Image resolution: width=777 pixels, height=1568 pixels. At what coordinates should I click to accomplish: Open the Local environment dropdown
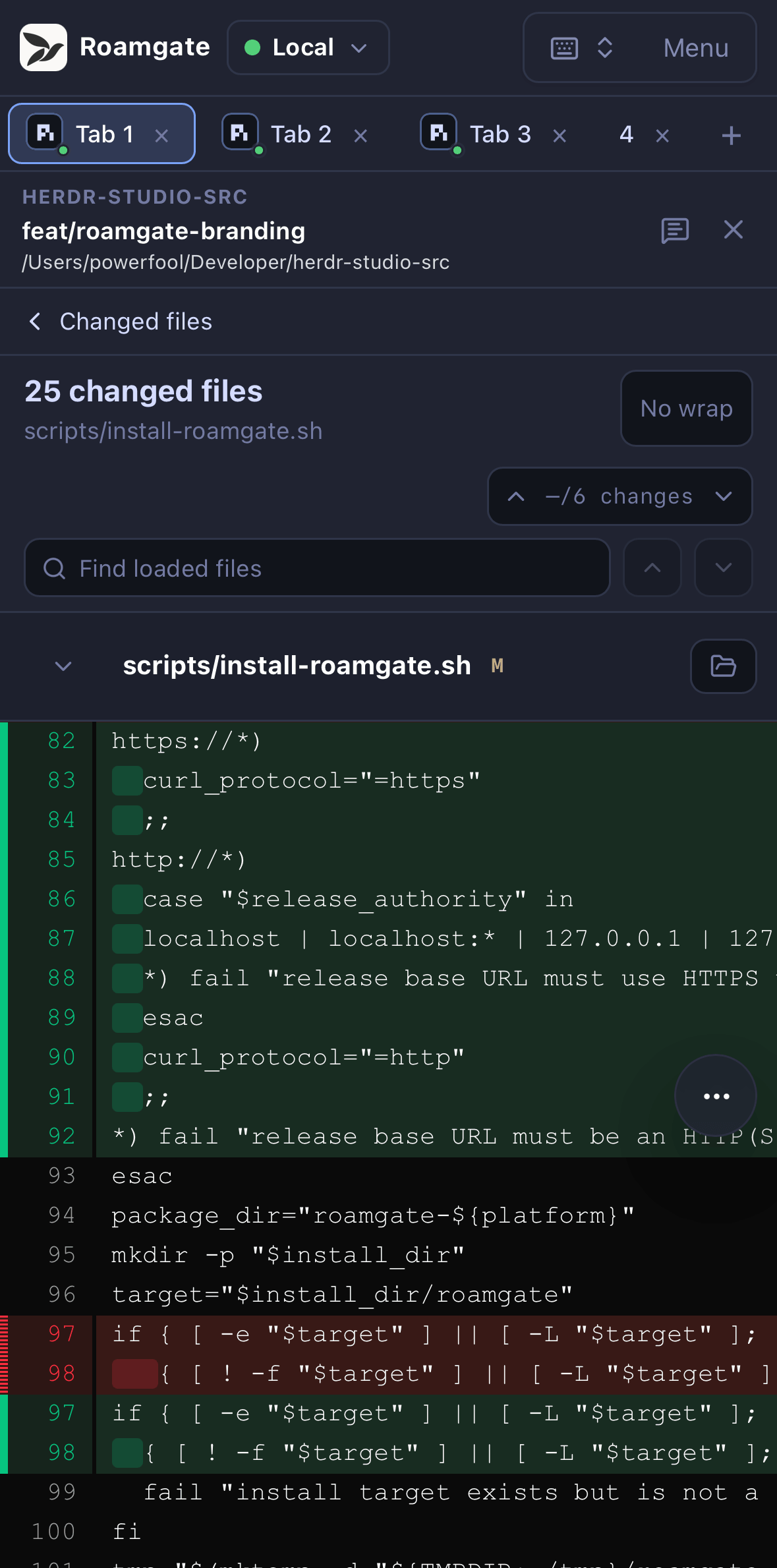308,47
